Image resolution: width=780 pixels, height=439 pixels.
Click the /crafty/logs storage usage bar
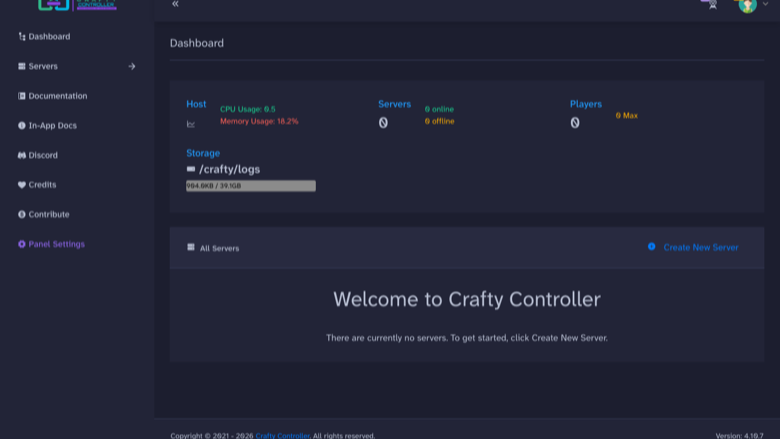251,185
